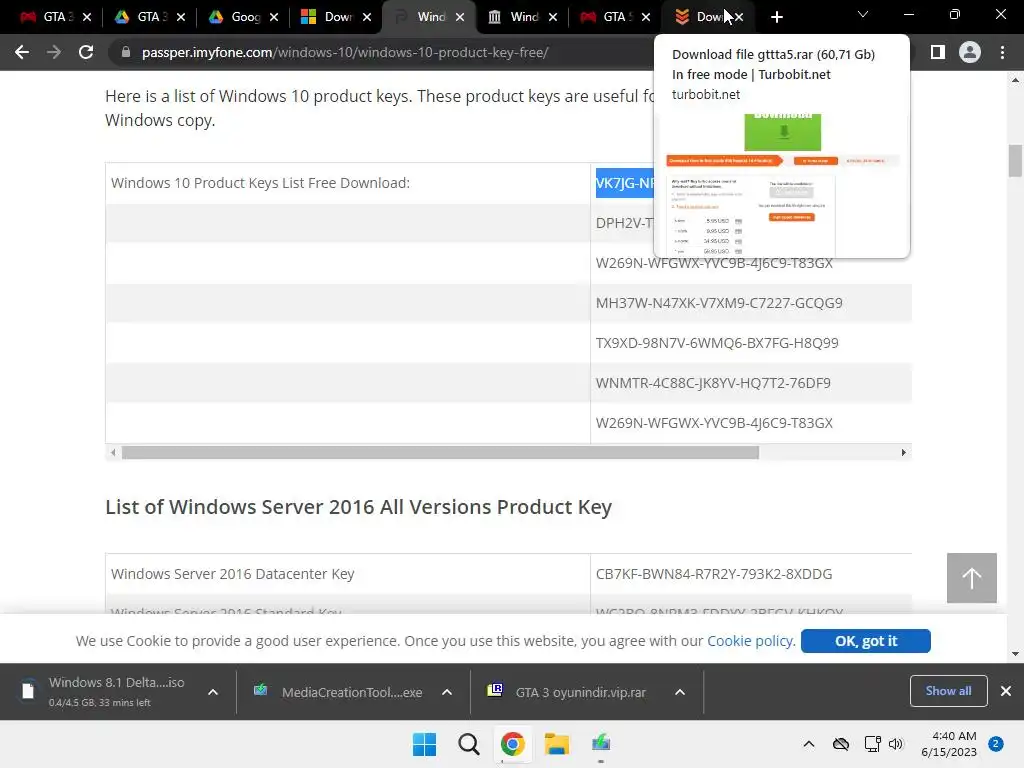
Task: Click the installer app taskbar icon
Action: pyautogui.click(x=601, y=744)
